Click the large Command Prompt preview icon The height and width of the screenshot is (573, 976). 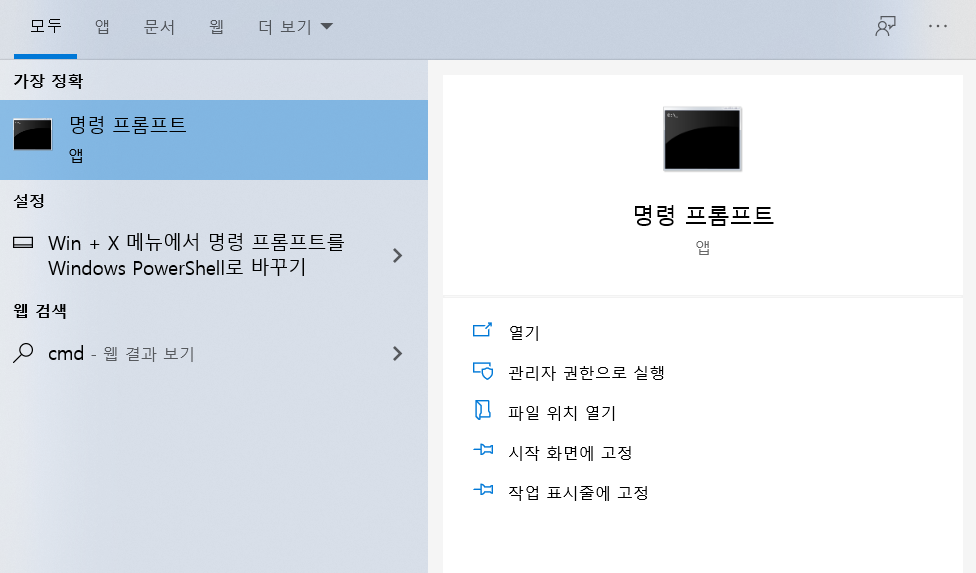click(702, 139)
